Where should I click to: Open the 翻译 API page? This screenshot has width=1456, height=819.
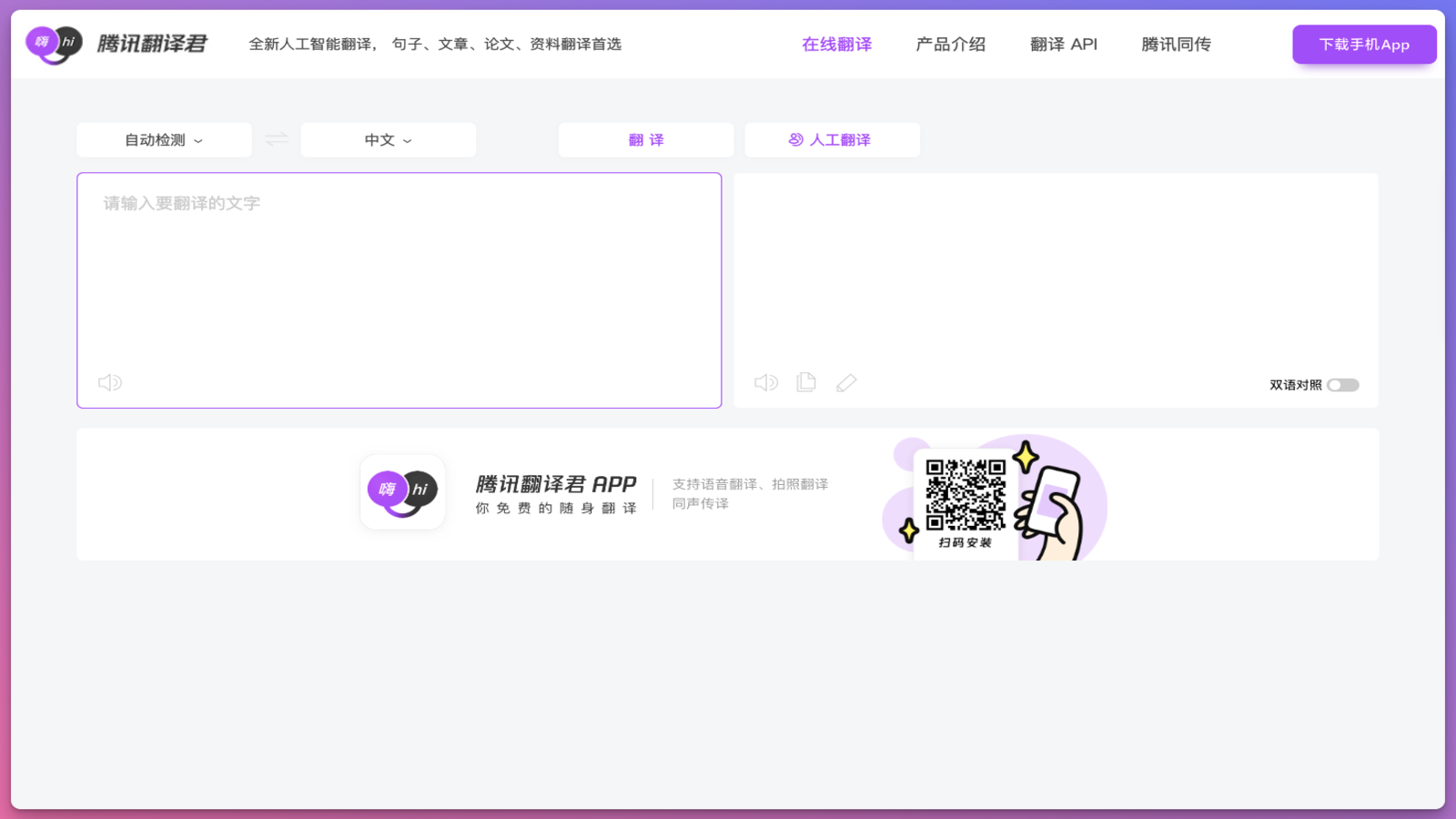point(1063,44)
